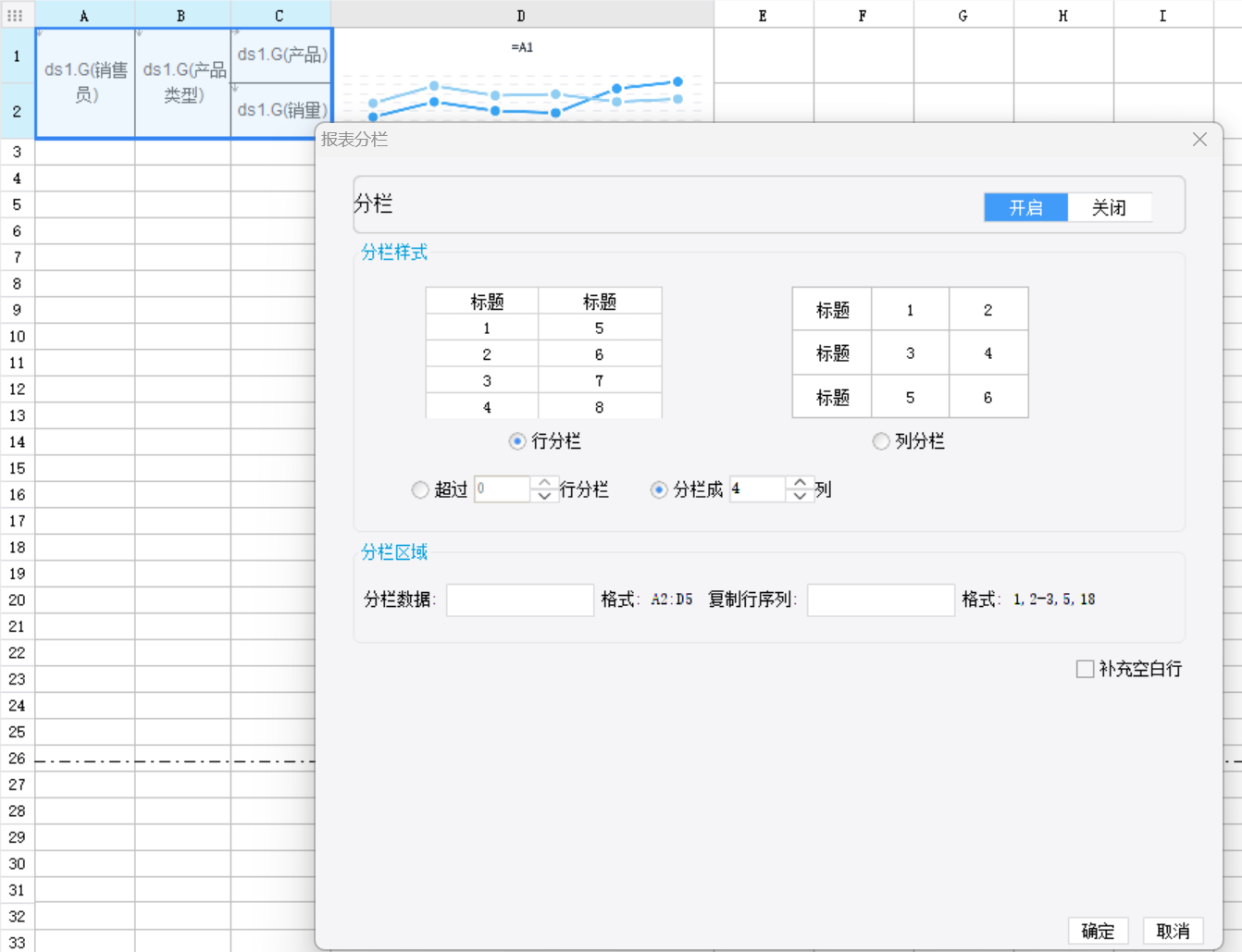Click the select-all grid corner icon
1242x952 pixels.
(x=15, y=15)
